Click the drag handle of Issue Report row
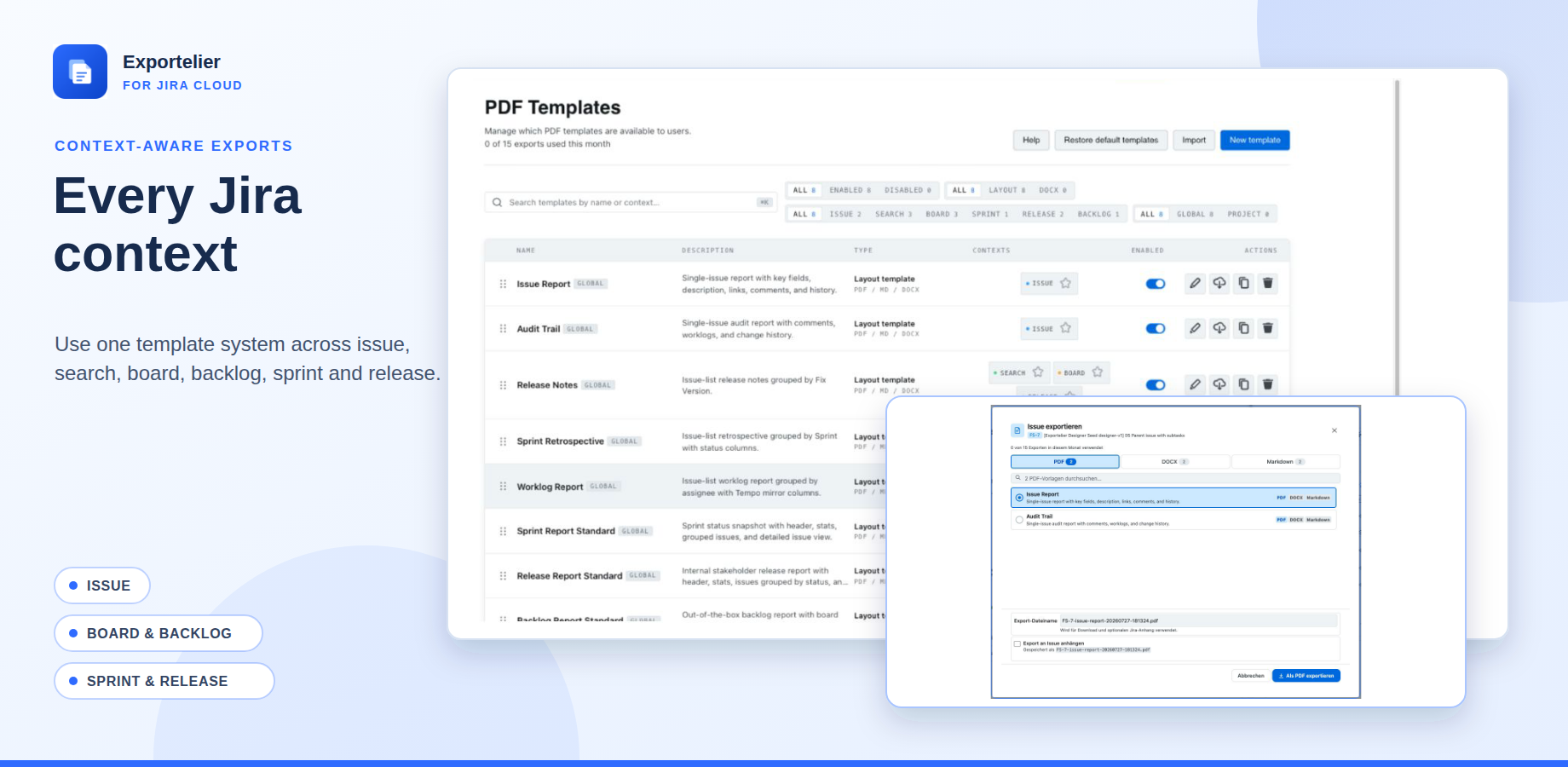Viewport: 1568px width, 767px height. point(503,284)
